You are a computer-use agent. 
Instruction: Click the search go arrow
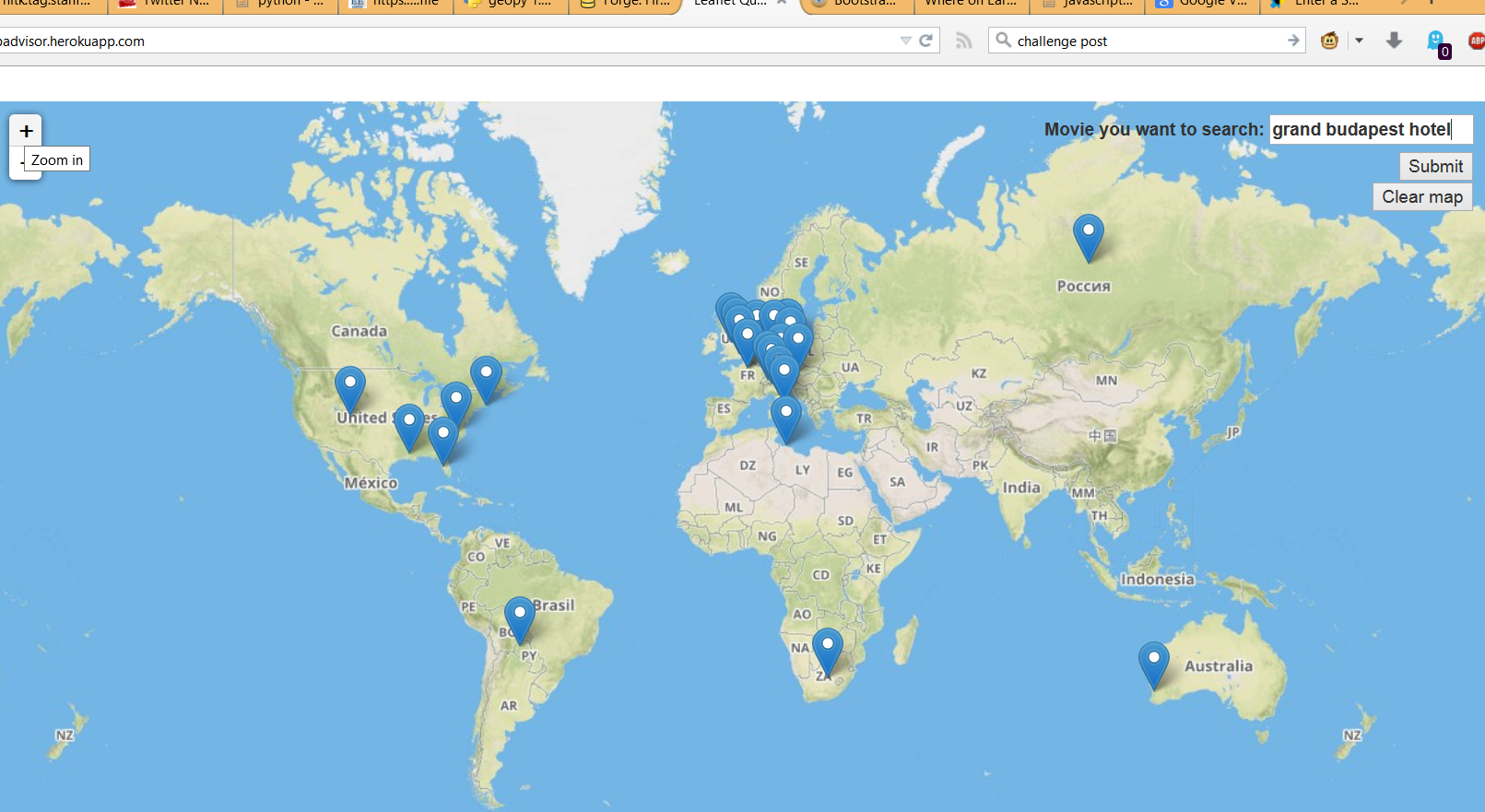(x=1293, y=41)
